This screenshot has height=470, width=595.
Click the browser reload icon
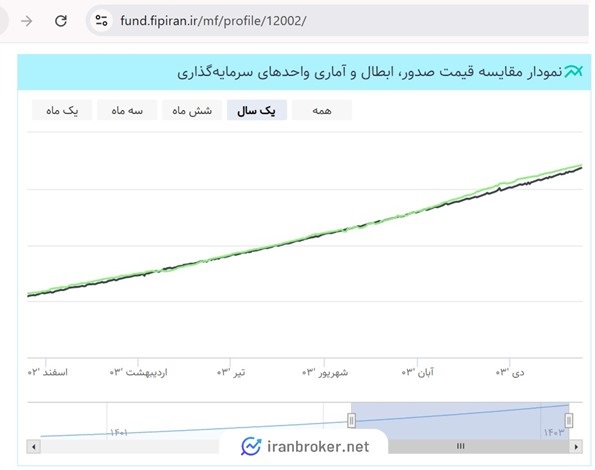[61, 20]
